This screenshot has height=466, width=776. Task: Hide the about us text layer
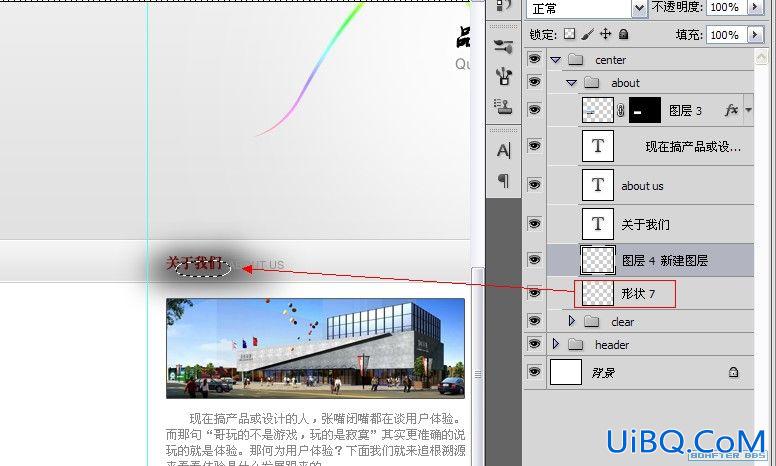[534, 185]
